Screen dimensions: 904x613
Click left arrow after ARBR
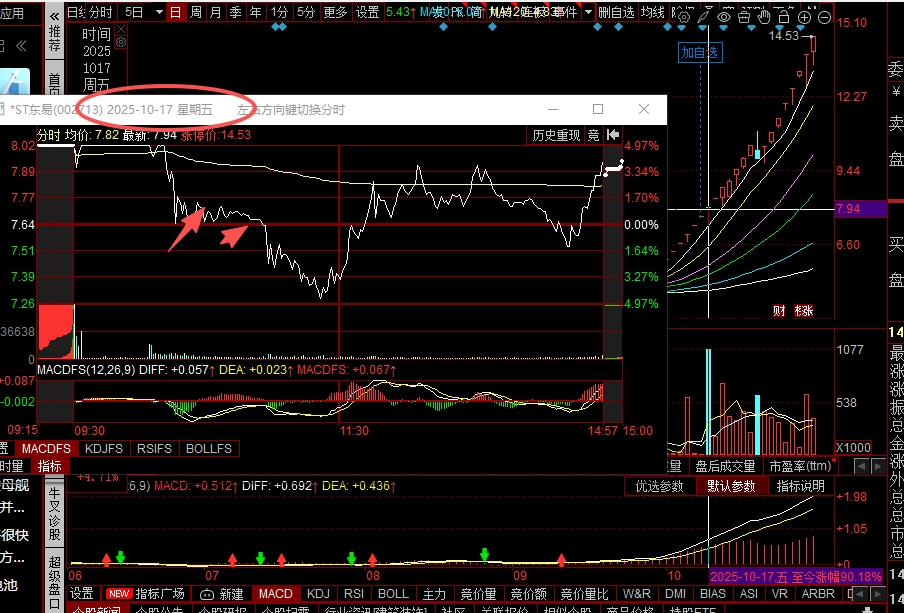tap(860, 593)
